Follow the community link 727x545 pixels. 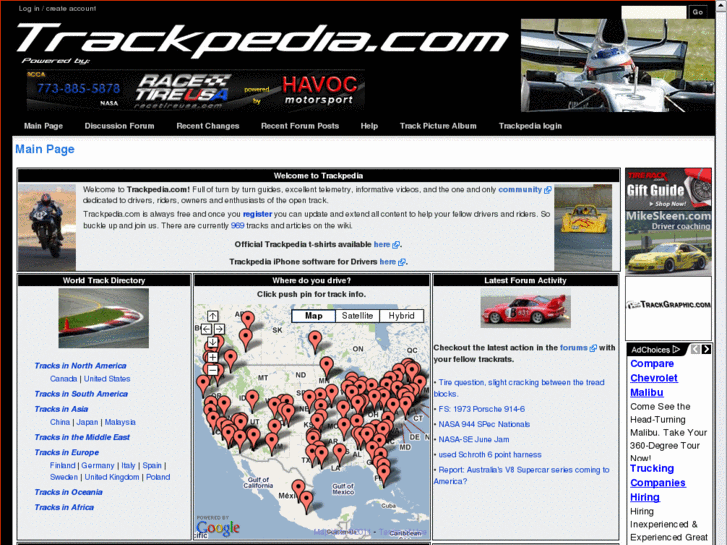coord(520,189)
